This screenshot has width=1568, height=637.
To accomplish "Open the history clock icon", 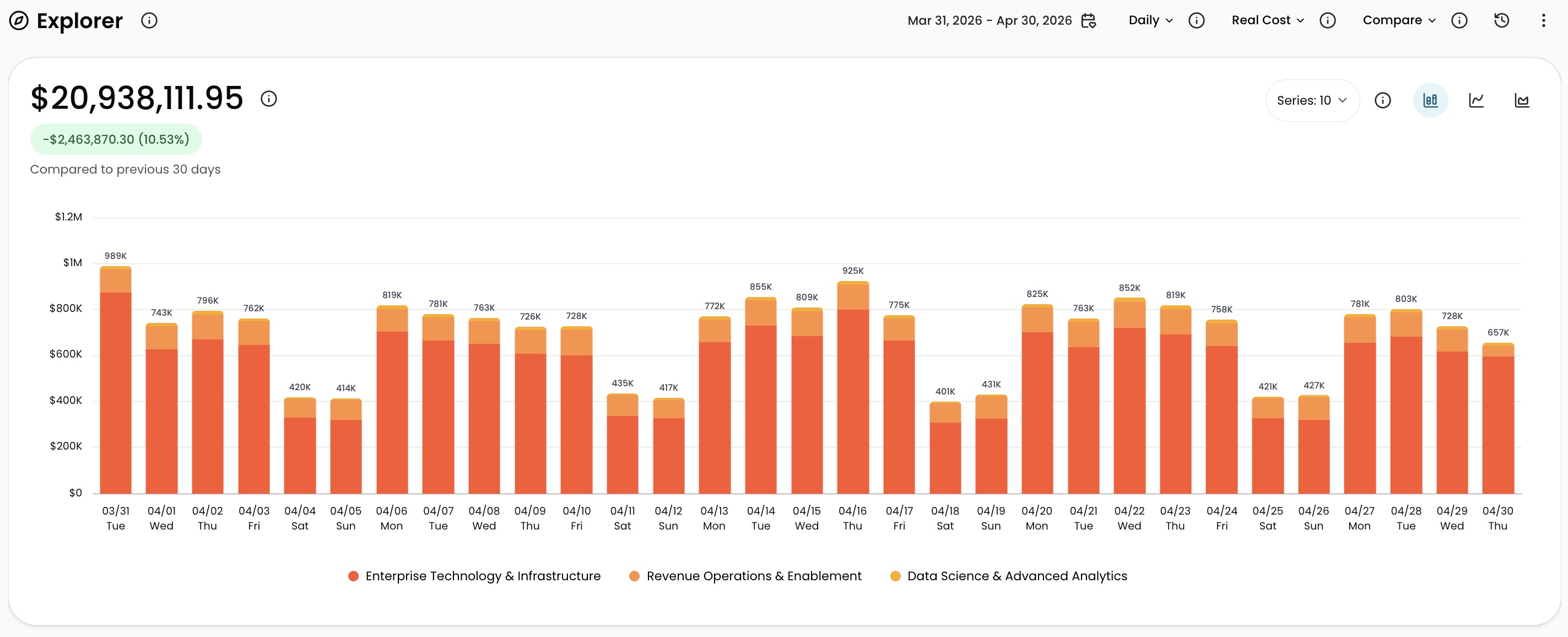I will point(1502,21).
